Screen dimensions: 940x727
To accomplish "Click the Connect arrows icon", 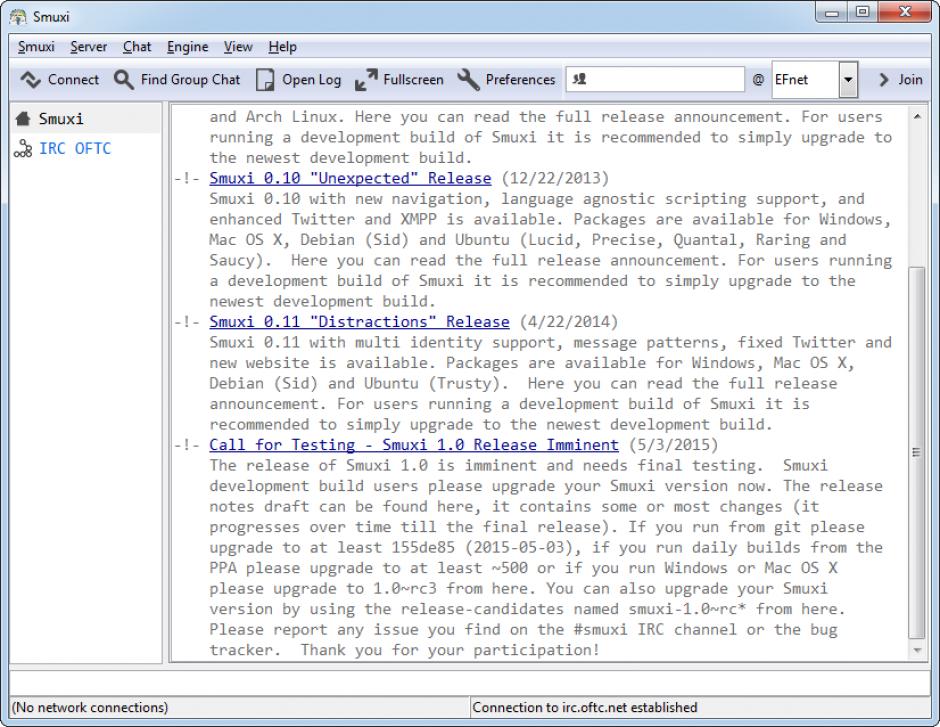I will coord(30,80).
